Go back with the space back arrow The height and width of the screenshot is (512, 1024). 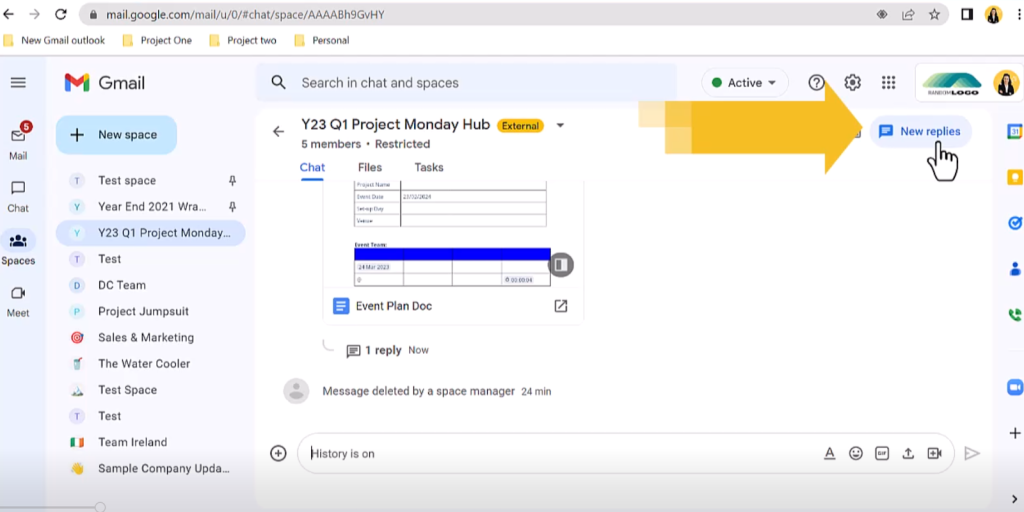tap(278, 131)
